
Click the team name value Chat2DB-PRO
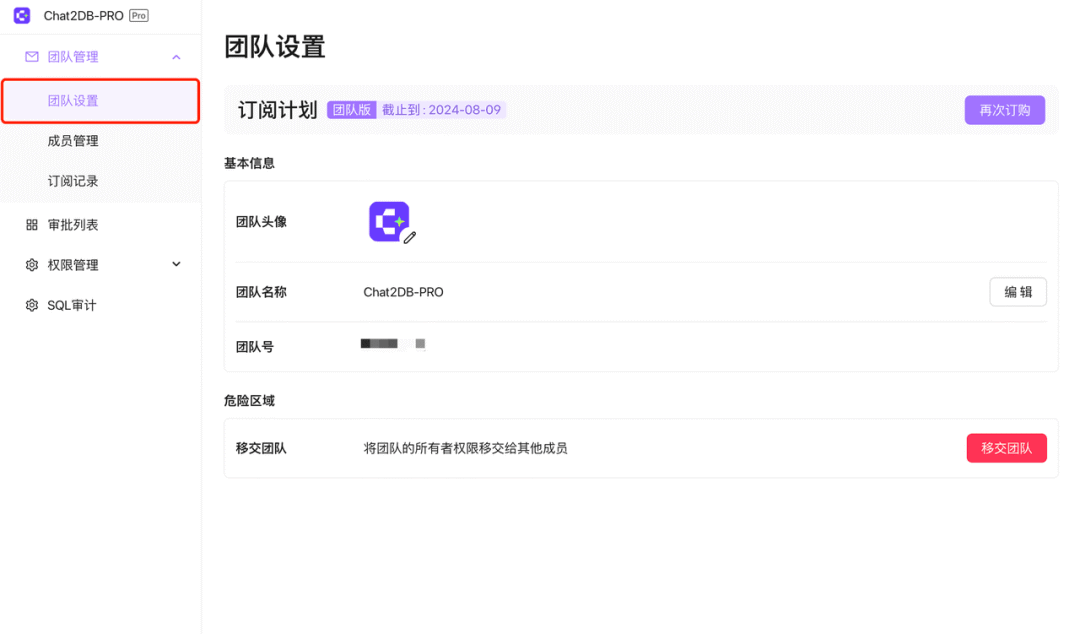point(404,292)
